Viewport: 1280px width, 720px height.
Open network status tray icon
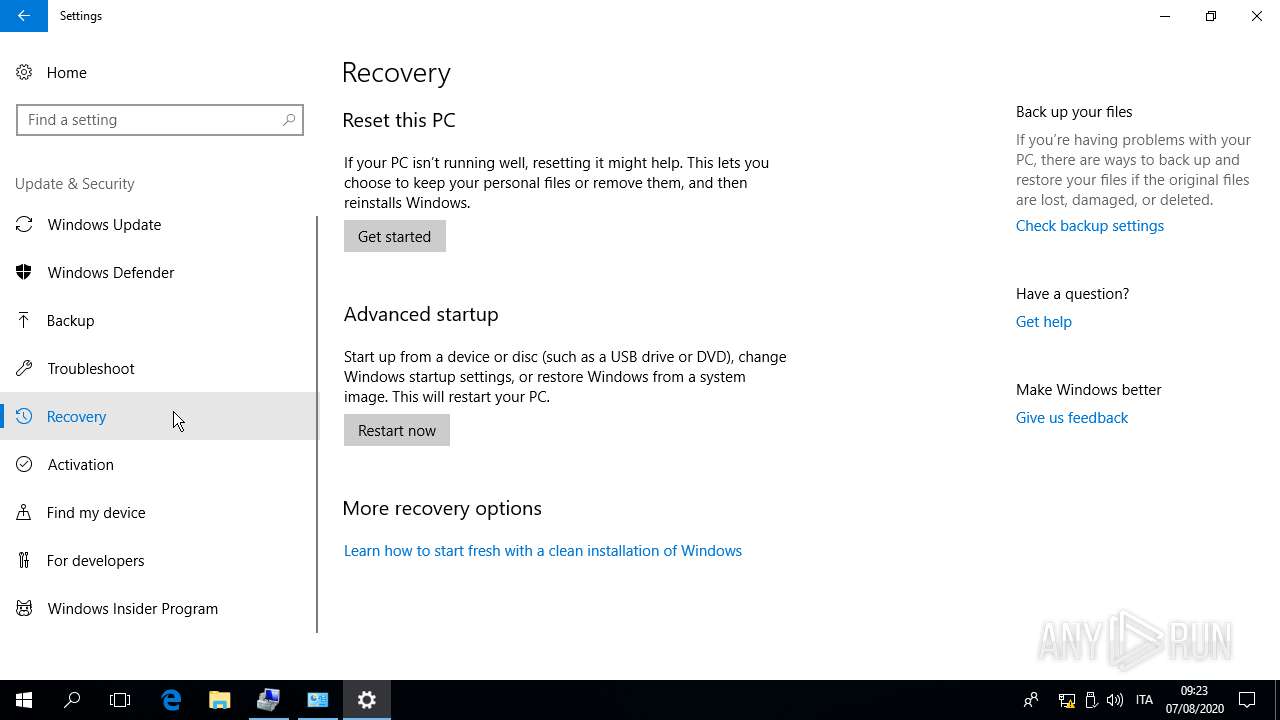1067,700
